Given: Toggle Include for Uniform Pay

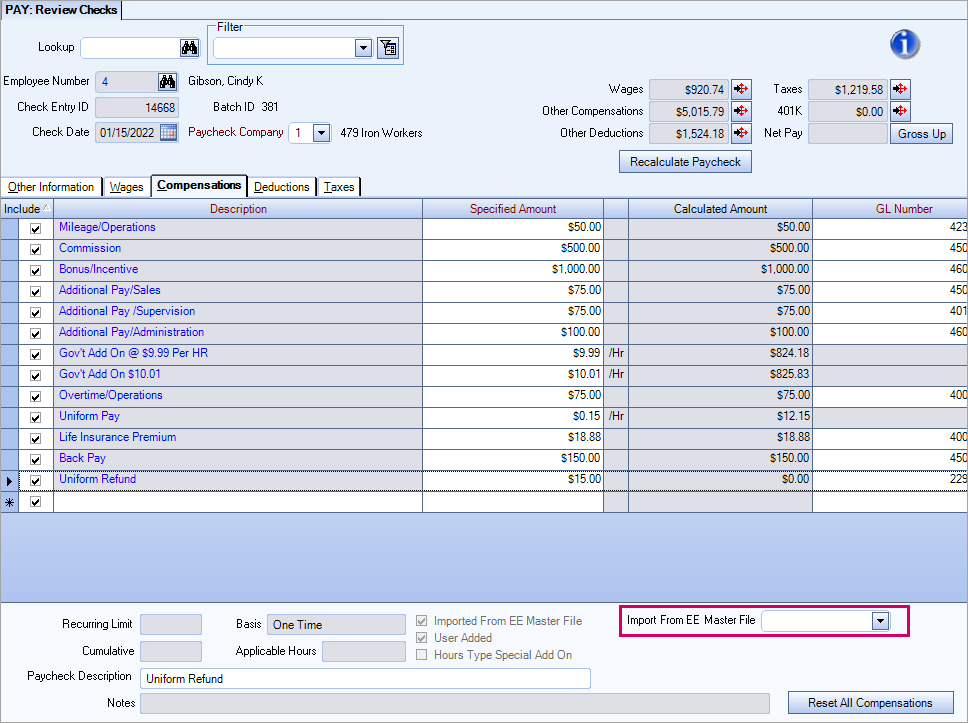Looking at the screenshot, I should point(36,417).
